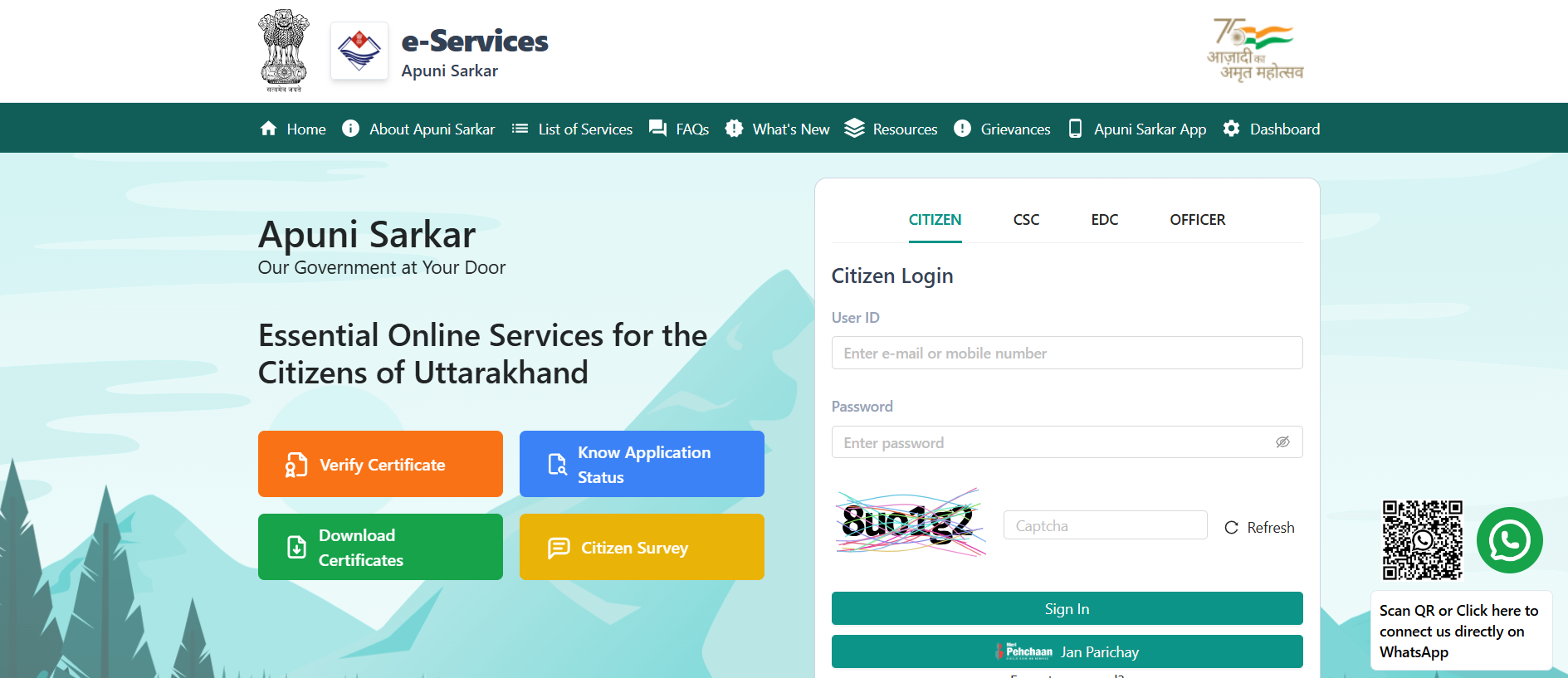1568x678 pixels.
Task: Click the Verify Certificate badge icon
Action: click(296, 465)
